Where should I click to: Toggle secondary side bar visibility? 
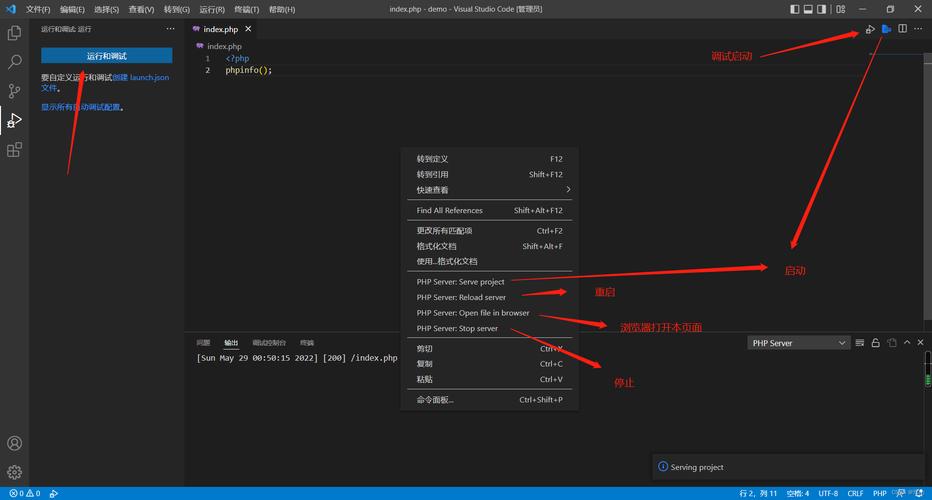[821, 9]
